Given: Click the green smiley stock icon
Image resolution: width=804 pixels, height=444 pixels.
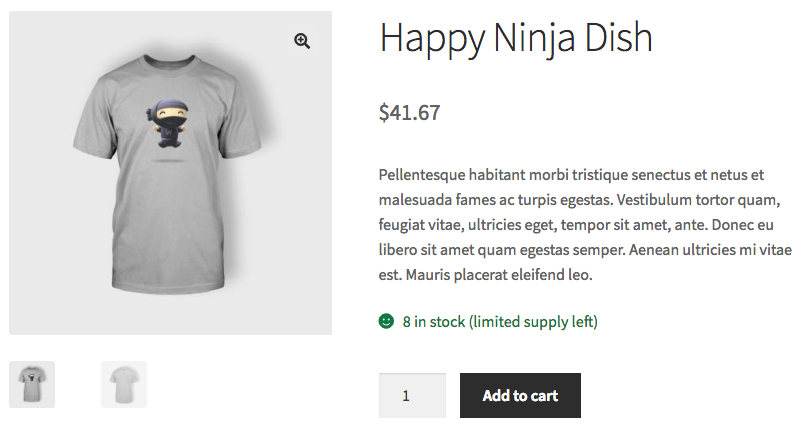Looking at the screenshot, I should point(386,322).
